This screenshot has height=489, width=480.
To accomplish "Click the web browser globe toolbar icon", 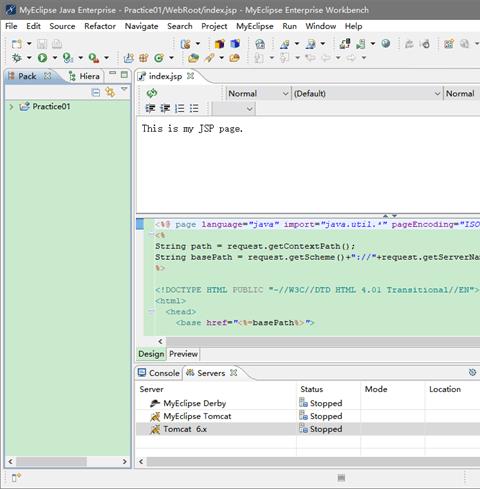I will (x=260, y=44).
